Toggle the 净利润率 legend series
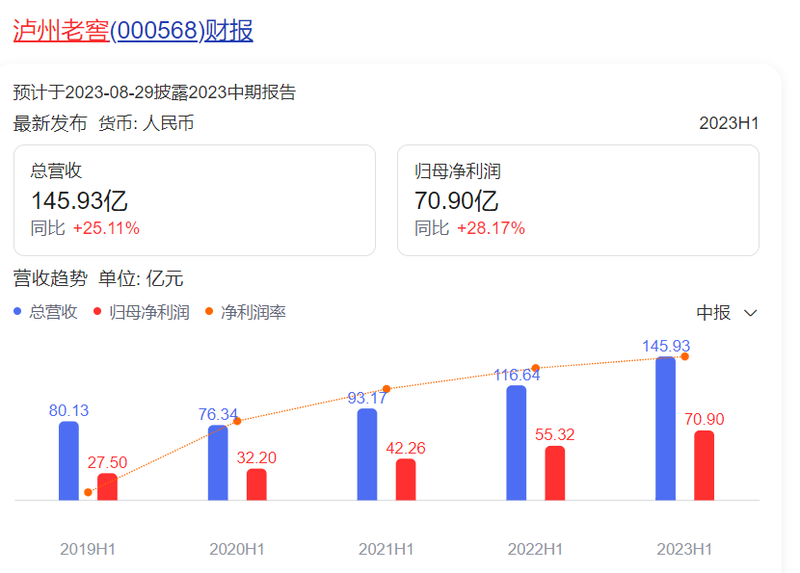 [245, 312]
